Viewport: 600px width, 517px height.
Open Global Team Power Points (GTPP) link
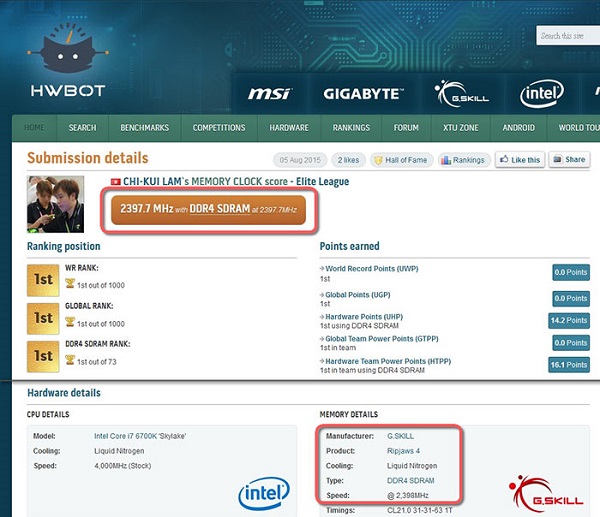[382, 339]
